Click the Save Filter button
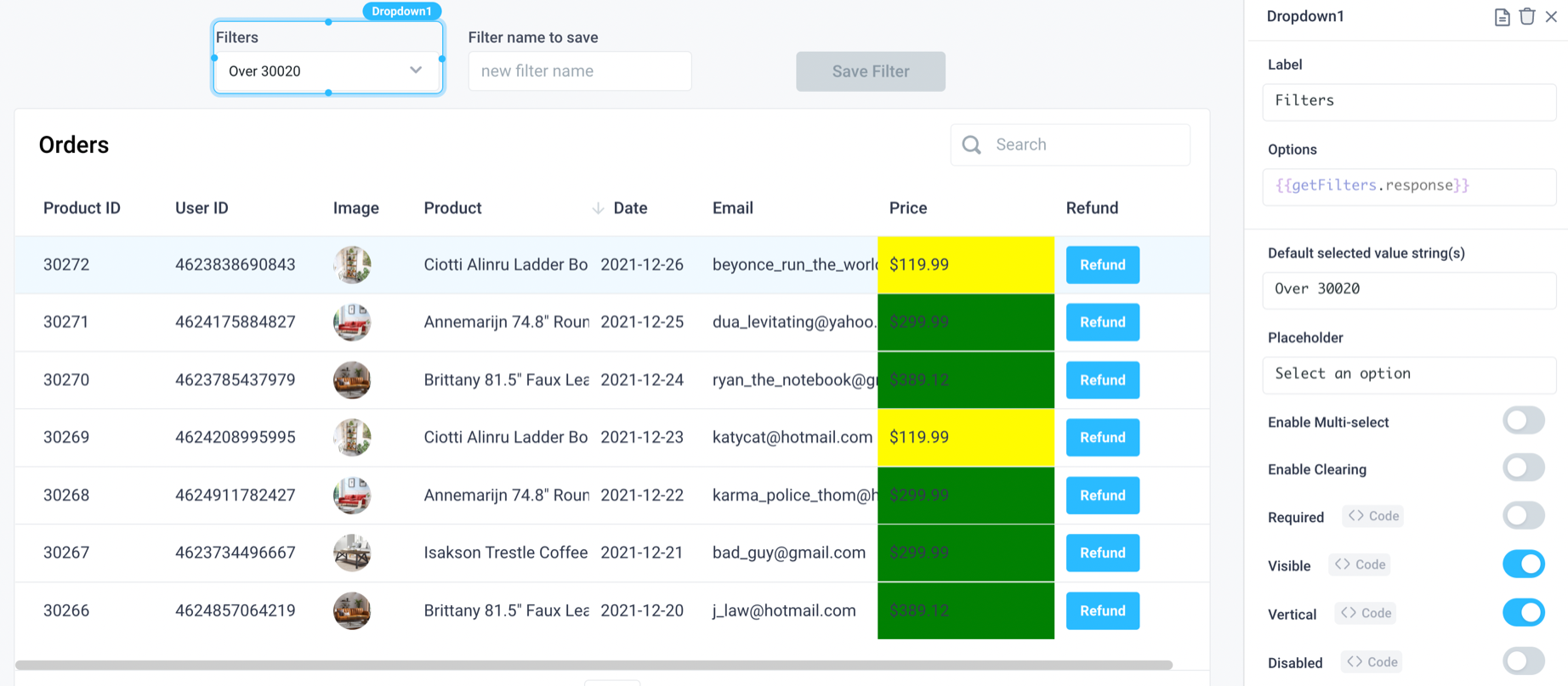The height and width of the screenshot is (686, 1568). (870, 71)
